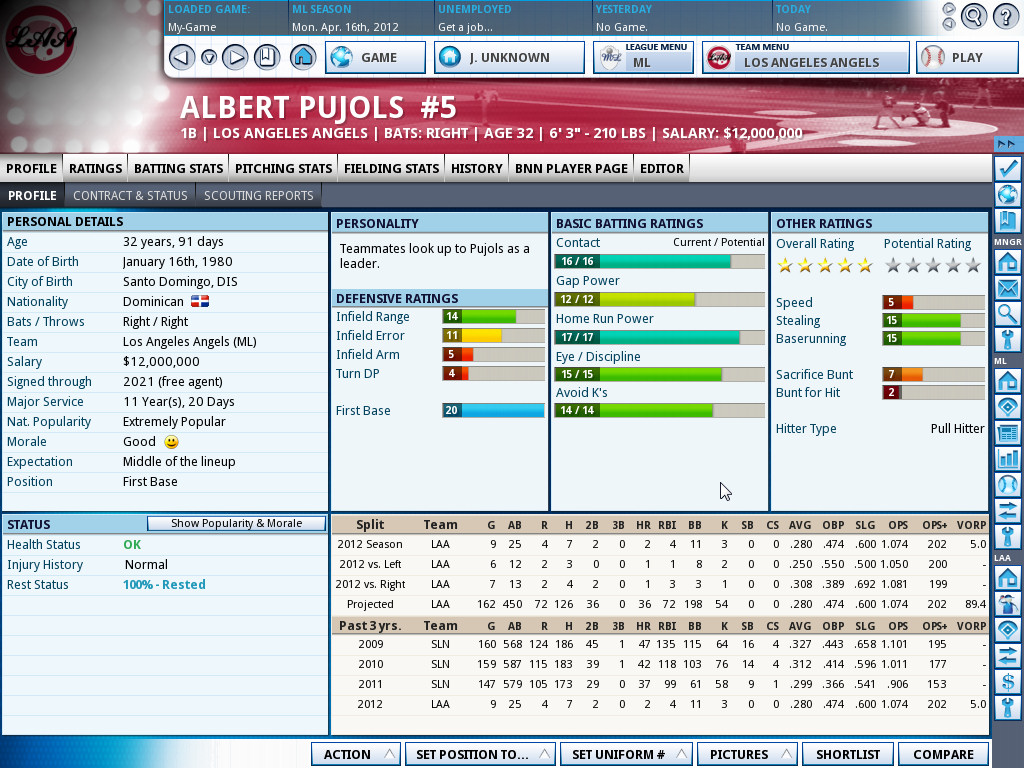Open the MNGR home icon

click(x=1008, y=262)
